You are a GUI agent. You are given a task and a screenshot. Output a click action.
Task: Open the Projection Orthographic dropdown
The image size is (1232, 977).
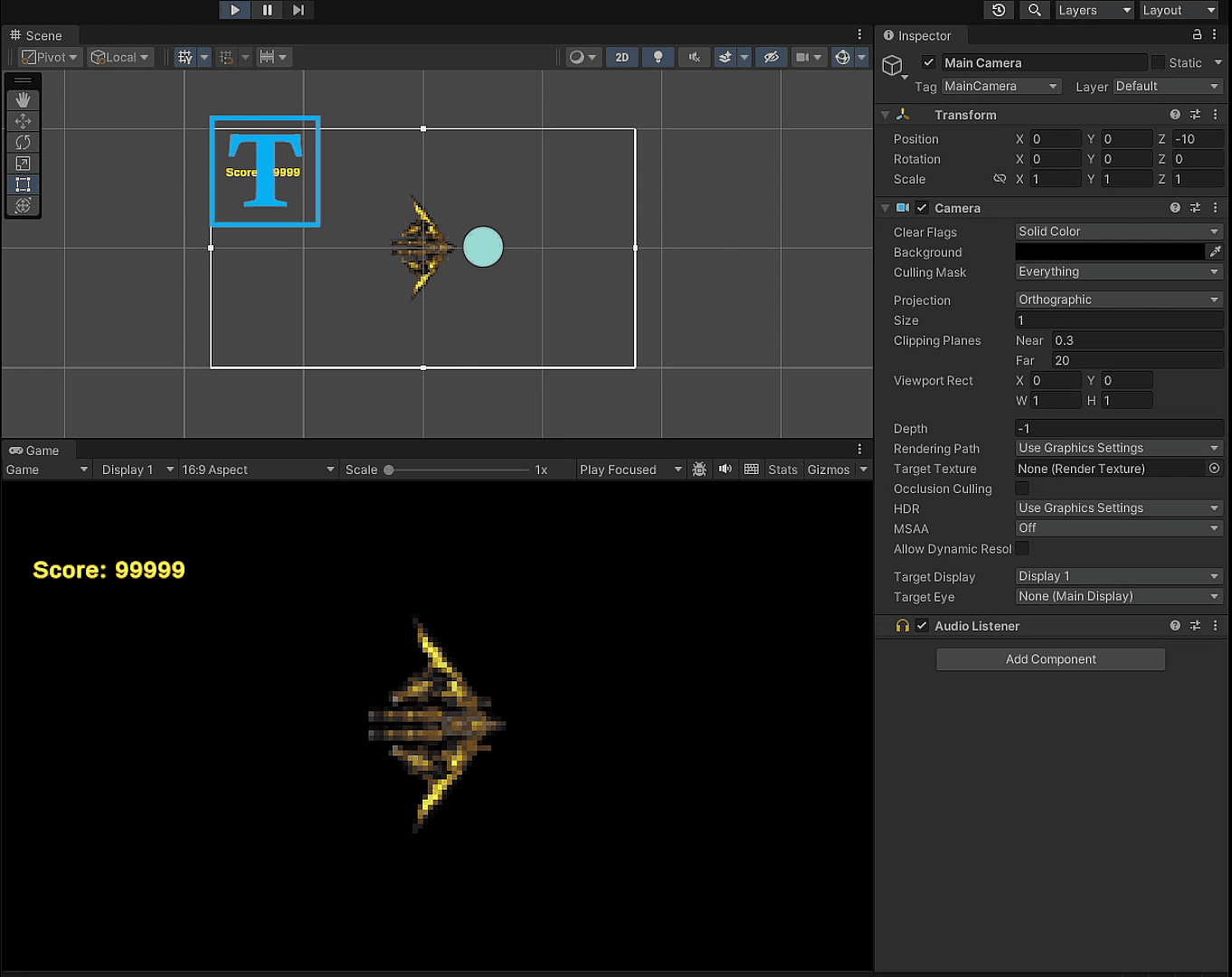point(1118,299)
